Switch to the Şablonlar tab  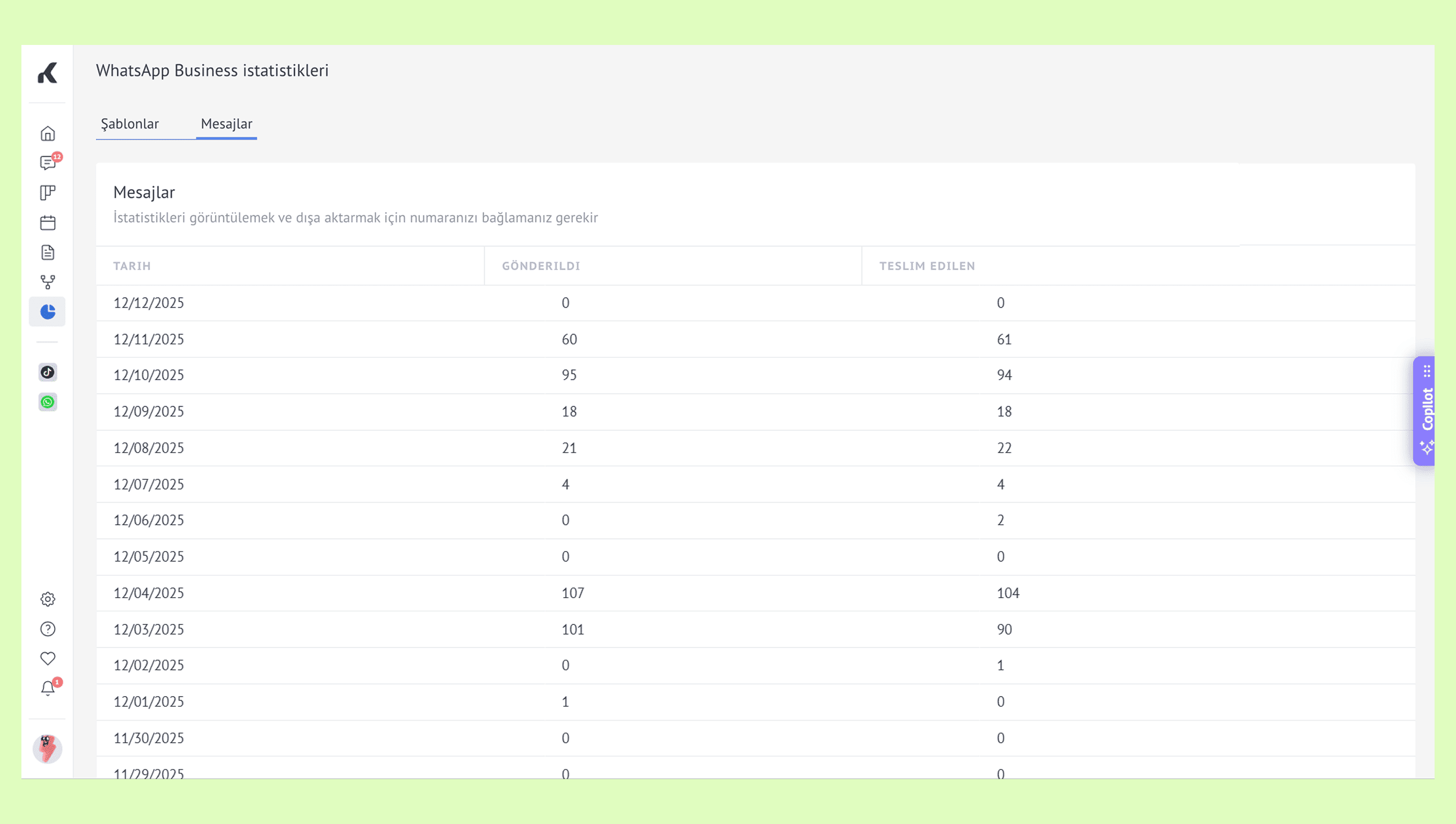click(x=130, y=124)
